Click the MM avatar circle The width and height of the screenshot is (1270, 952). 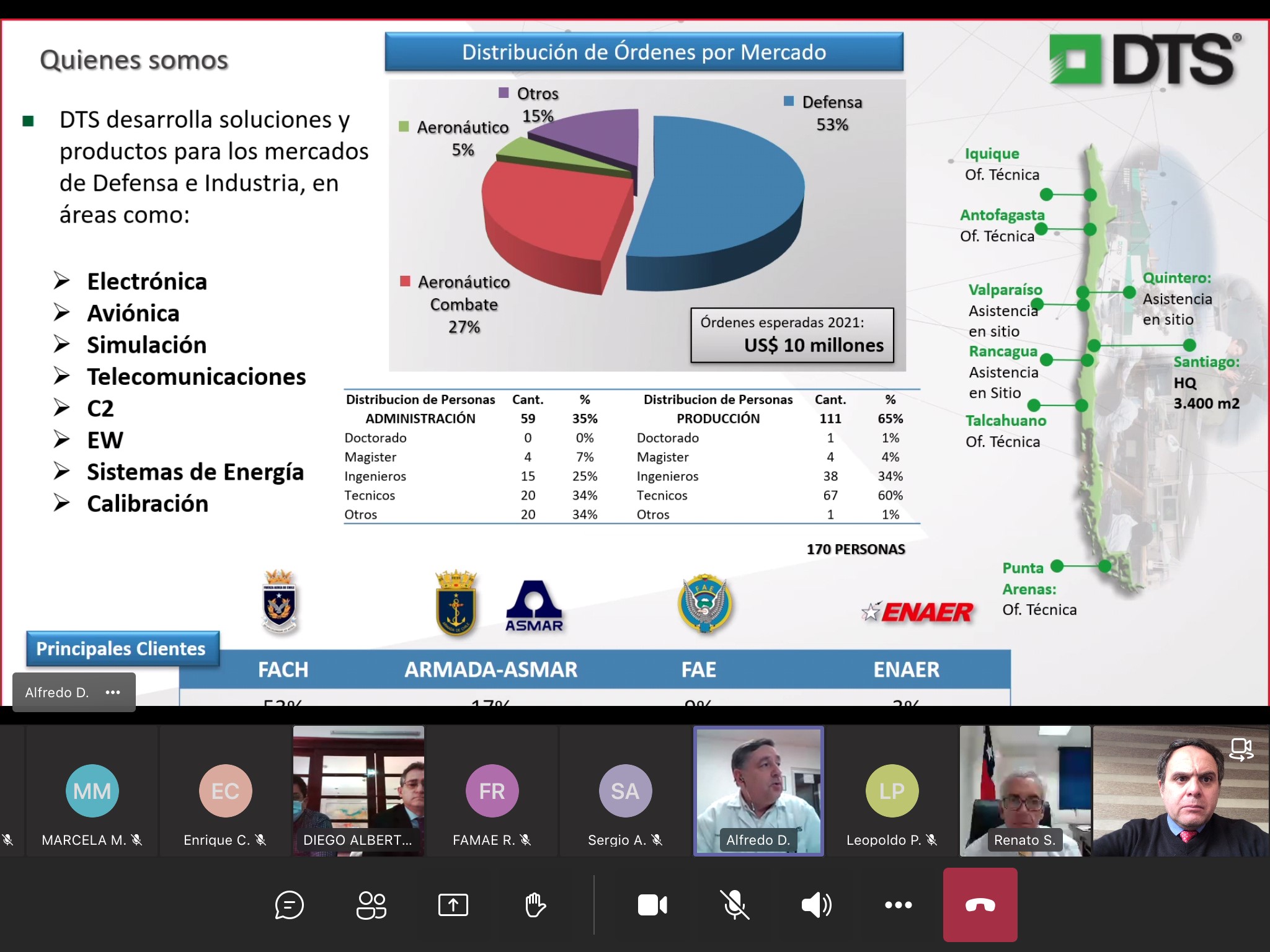click(92, 791)
